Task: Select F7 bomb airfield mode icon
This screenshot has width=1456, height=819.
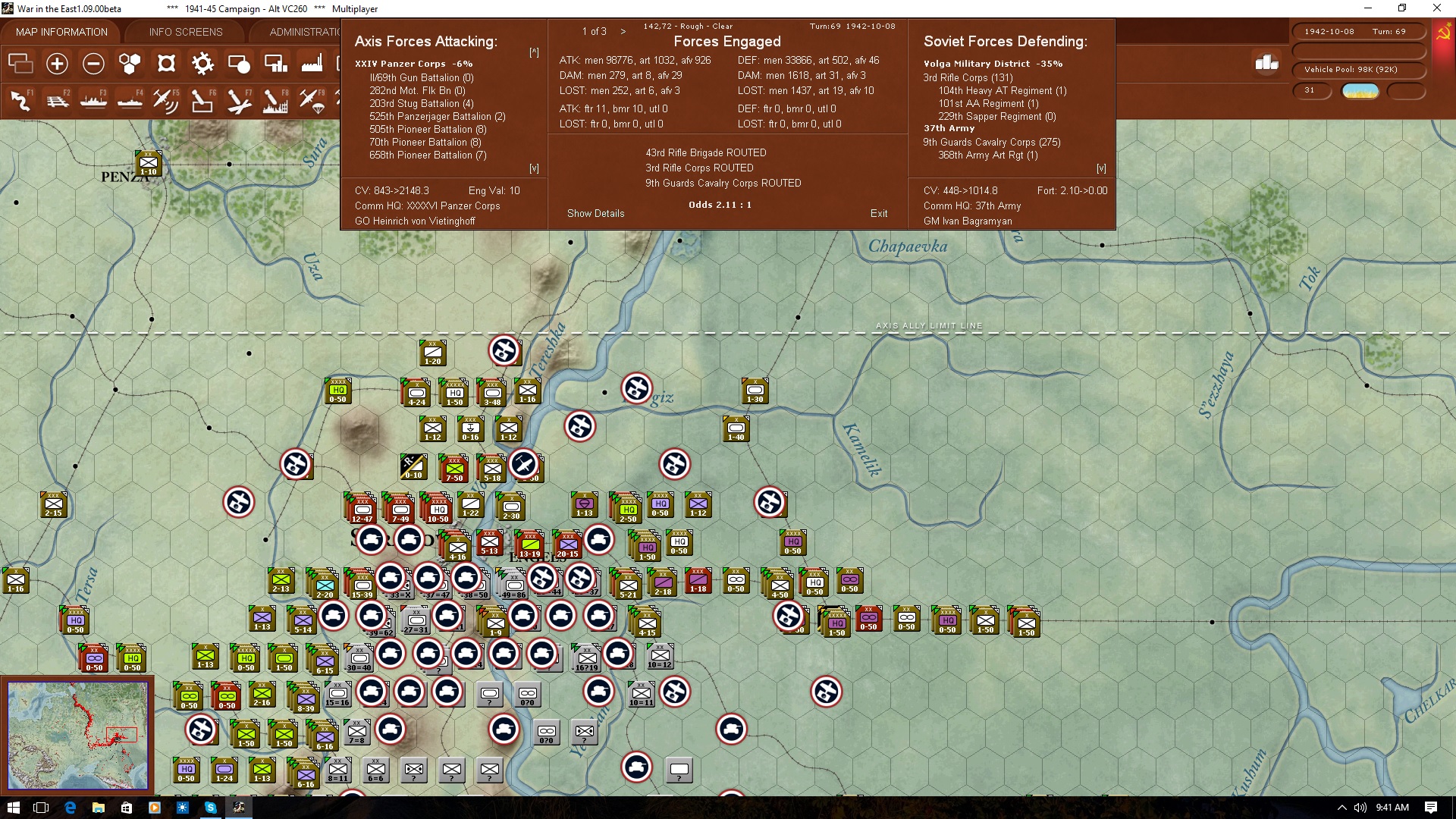Action: coord(239,100)
